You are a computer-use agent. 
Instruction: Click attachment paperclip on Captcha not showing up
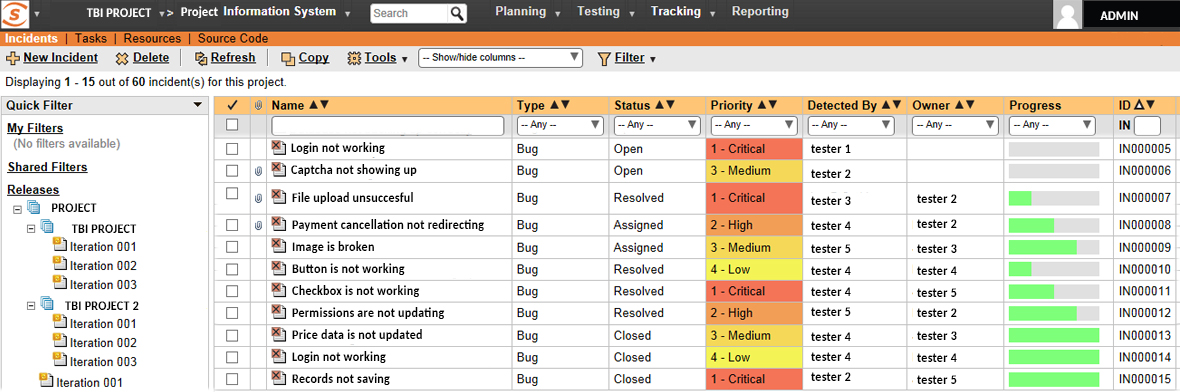258,172
